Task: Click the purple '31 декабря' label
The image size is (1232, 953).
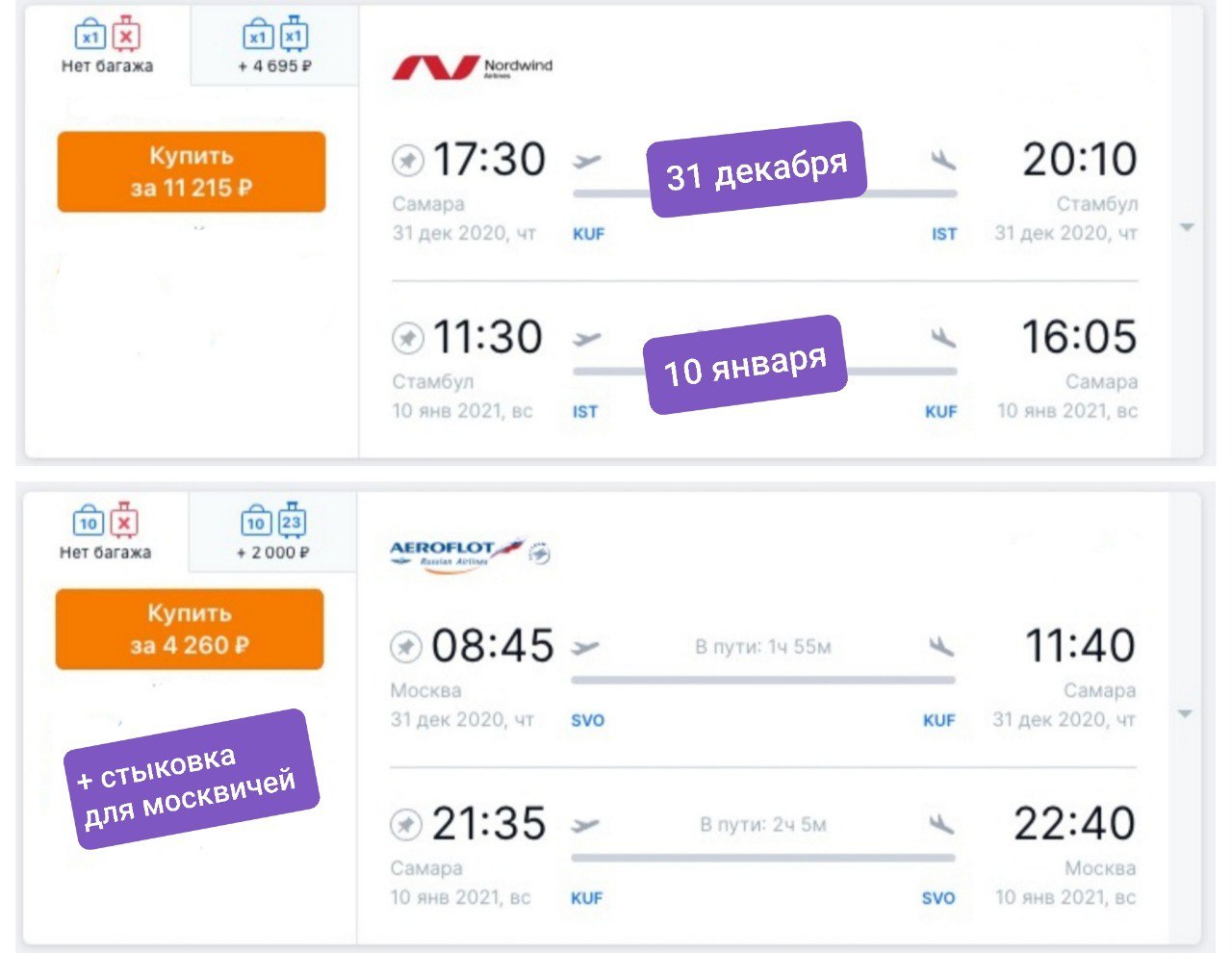Action: [757, 169]
